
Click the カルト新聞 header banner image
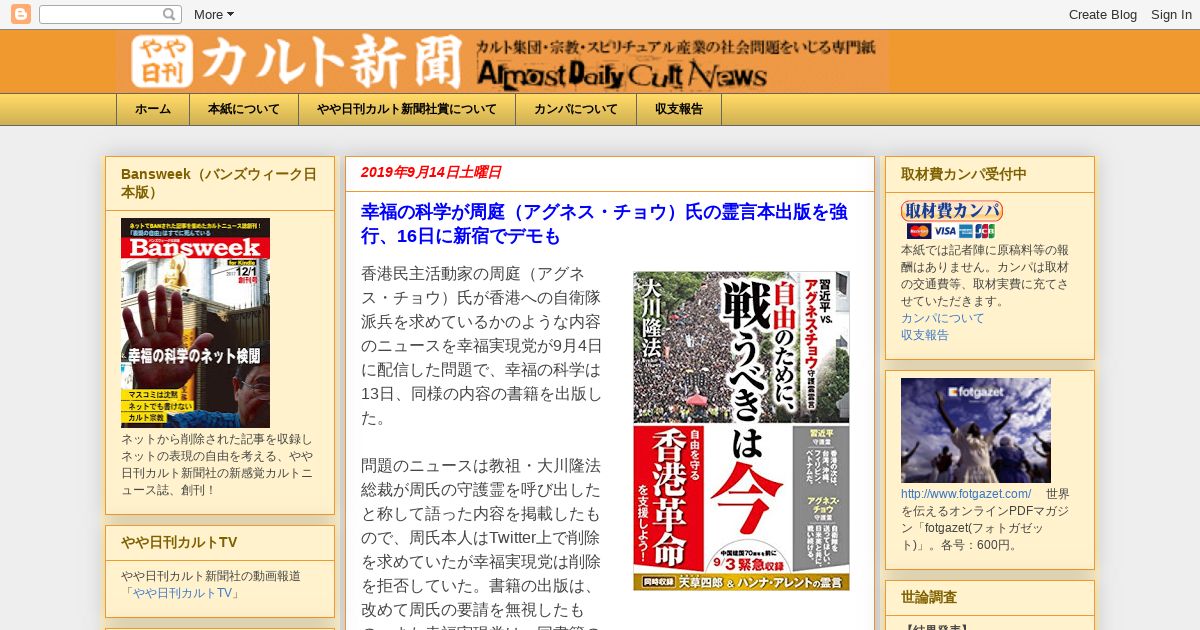(502, 62)
